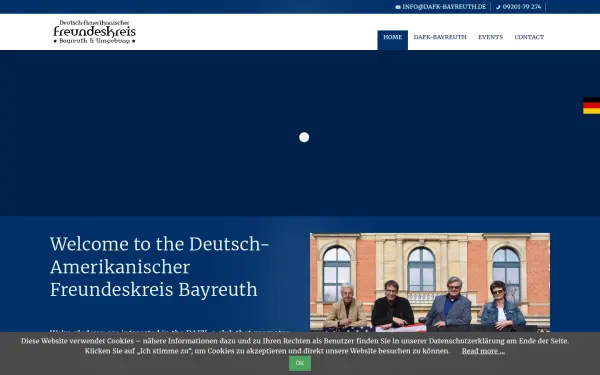Screen dimensions: 600x375
Task: Go to the EVENTS page
Action: [x=491, y=37]
